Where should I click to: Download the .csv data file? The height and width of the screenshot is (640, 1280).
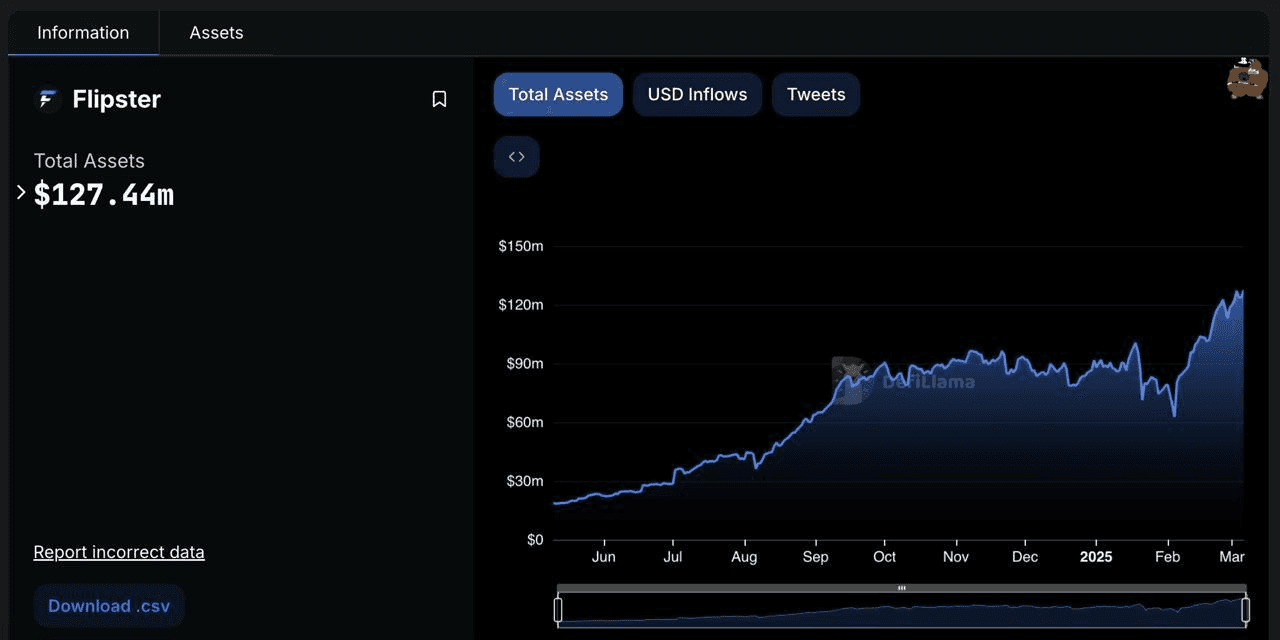[109, 606]
